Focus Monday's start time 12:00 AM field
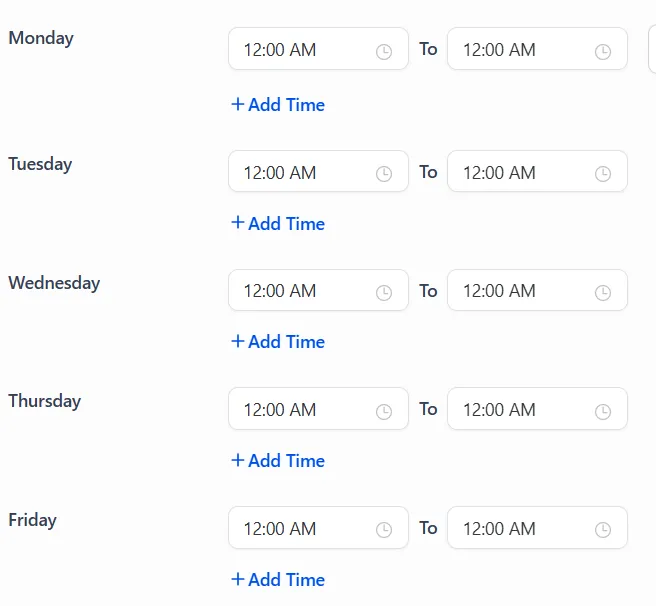The width and height of the screenshot is (656, 606). point(300,50)
